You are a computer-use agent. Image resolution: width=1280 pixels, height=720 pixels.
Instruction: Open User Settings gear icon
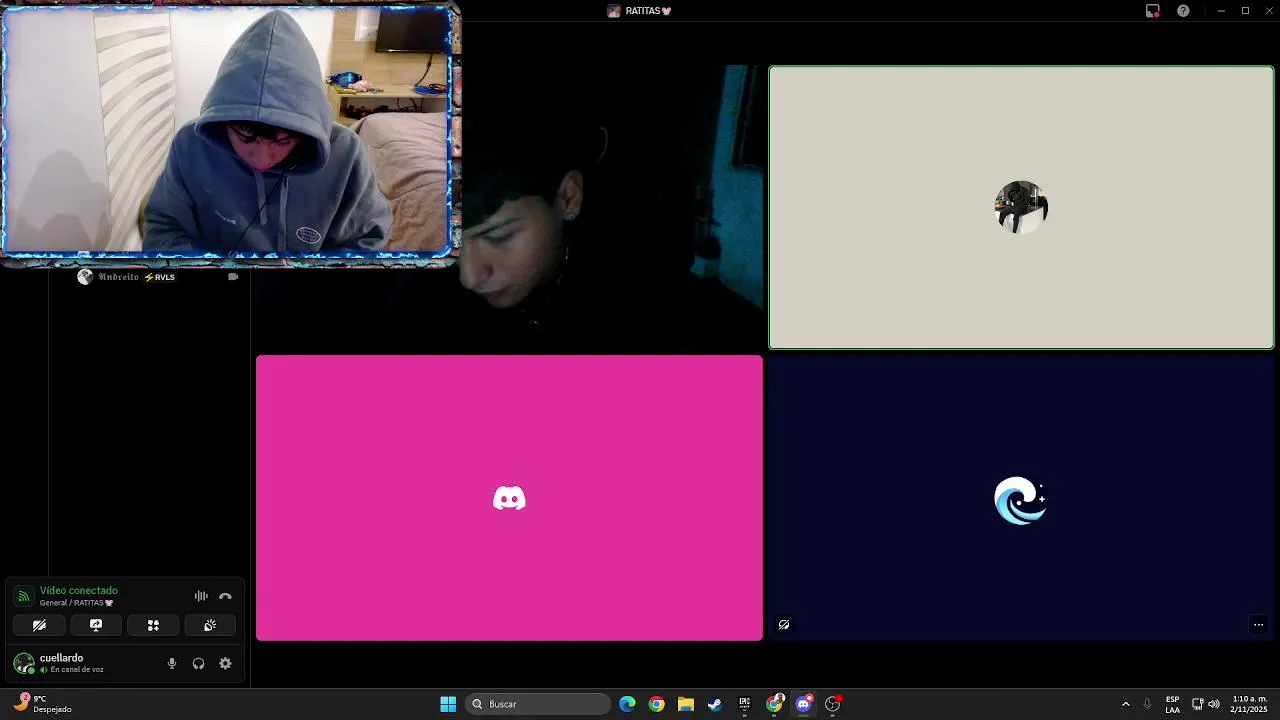pos(225,663)
